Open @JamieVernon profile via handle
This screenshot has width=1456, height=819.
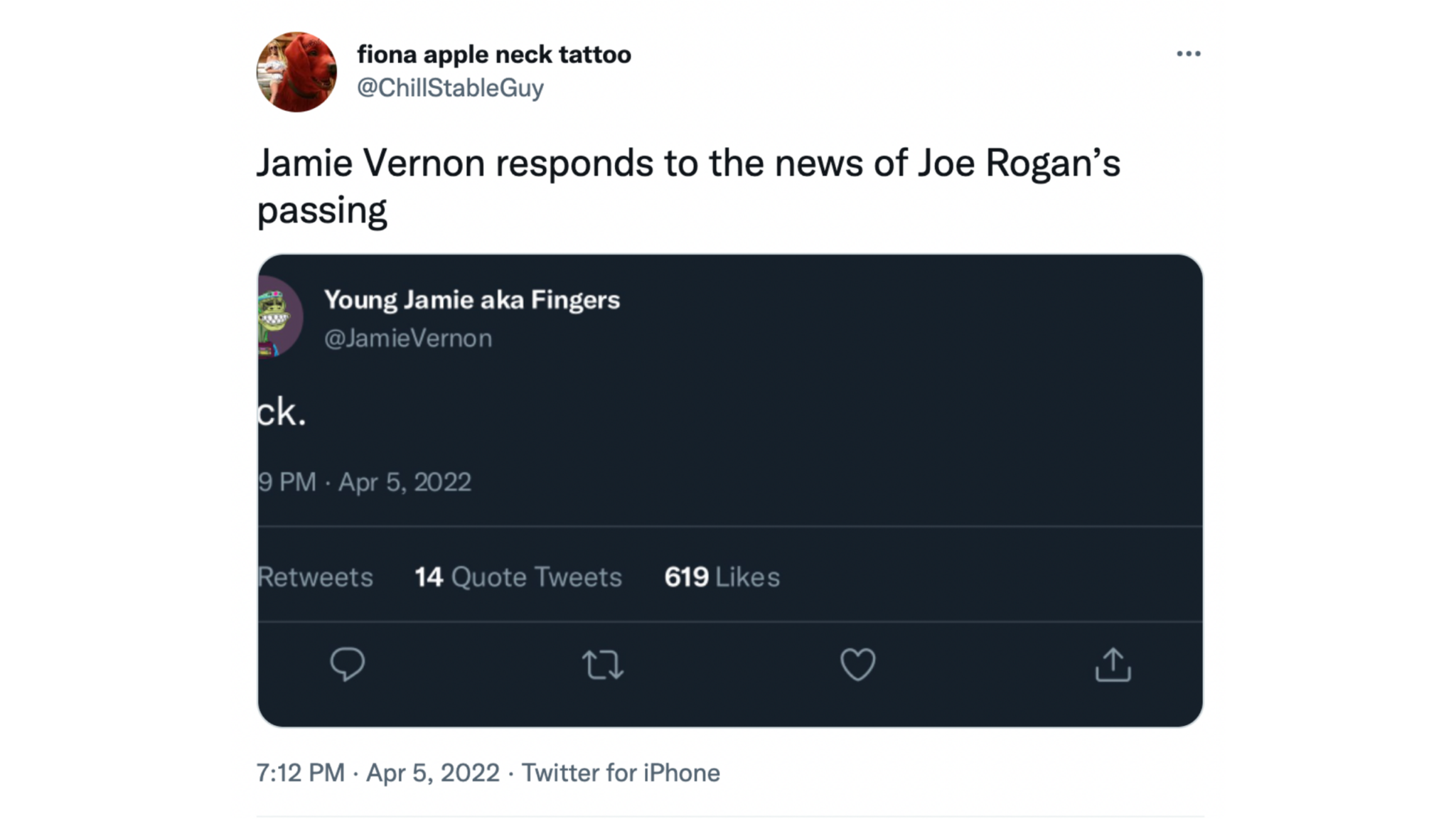point(407,338)
